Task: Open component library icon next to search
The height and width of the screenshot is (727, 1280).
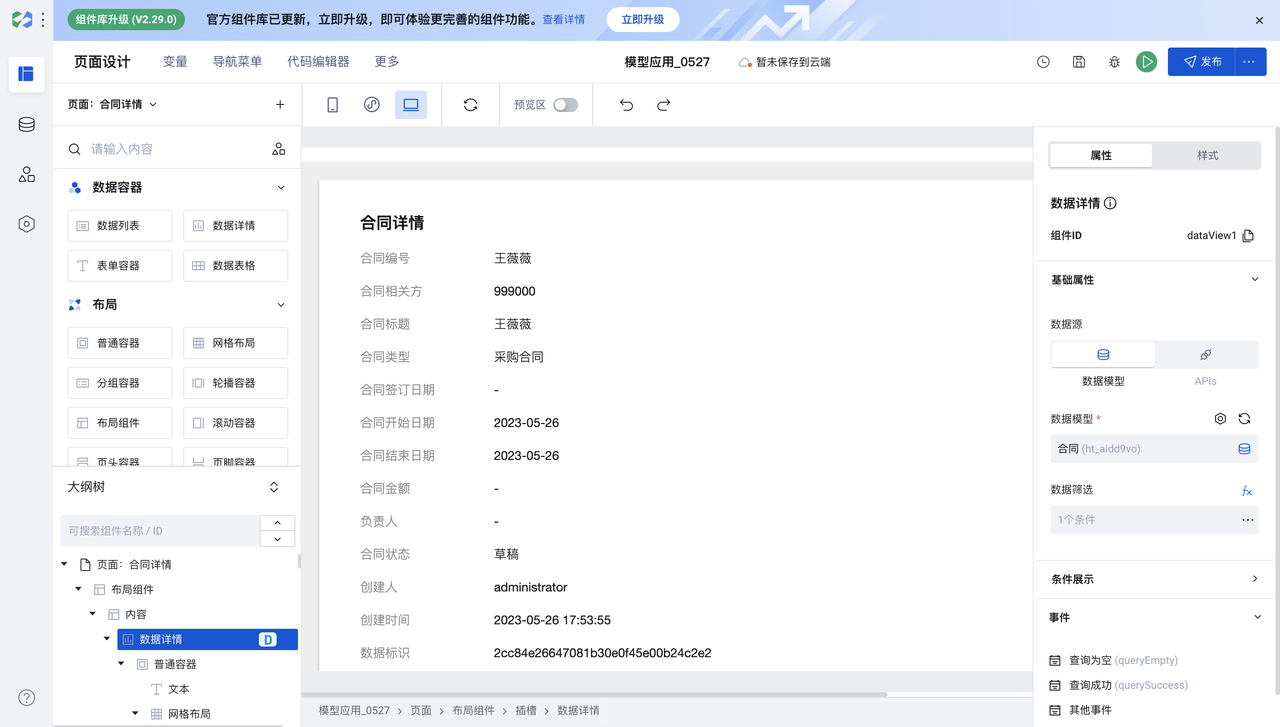Action: coord(279,149)
